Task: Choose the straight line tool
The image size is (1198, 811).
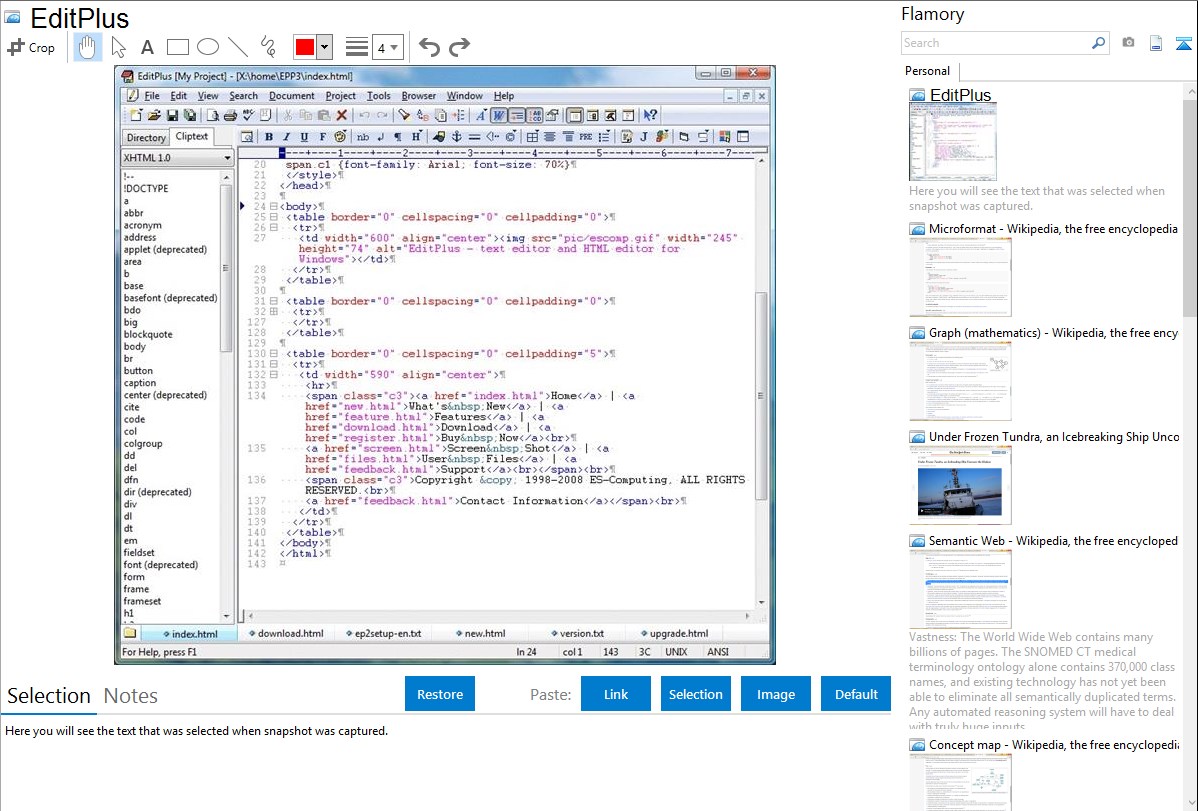Action: [238, 47]
